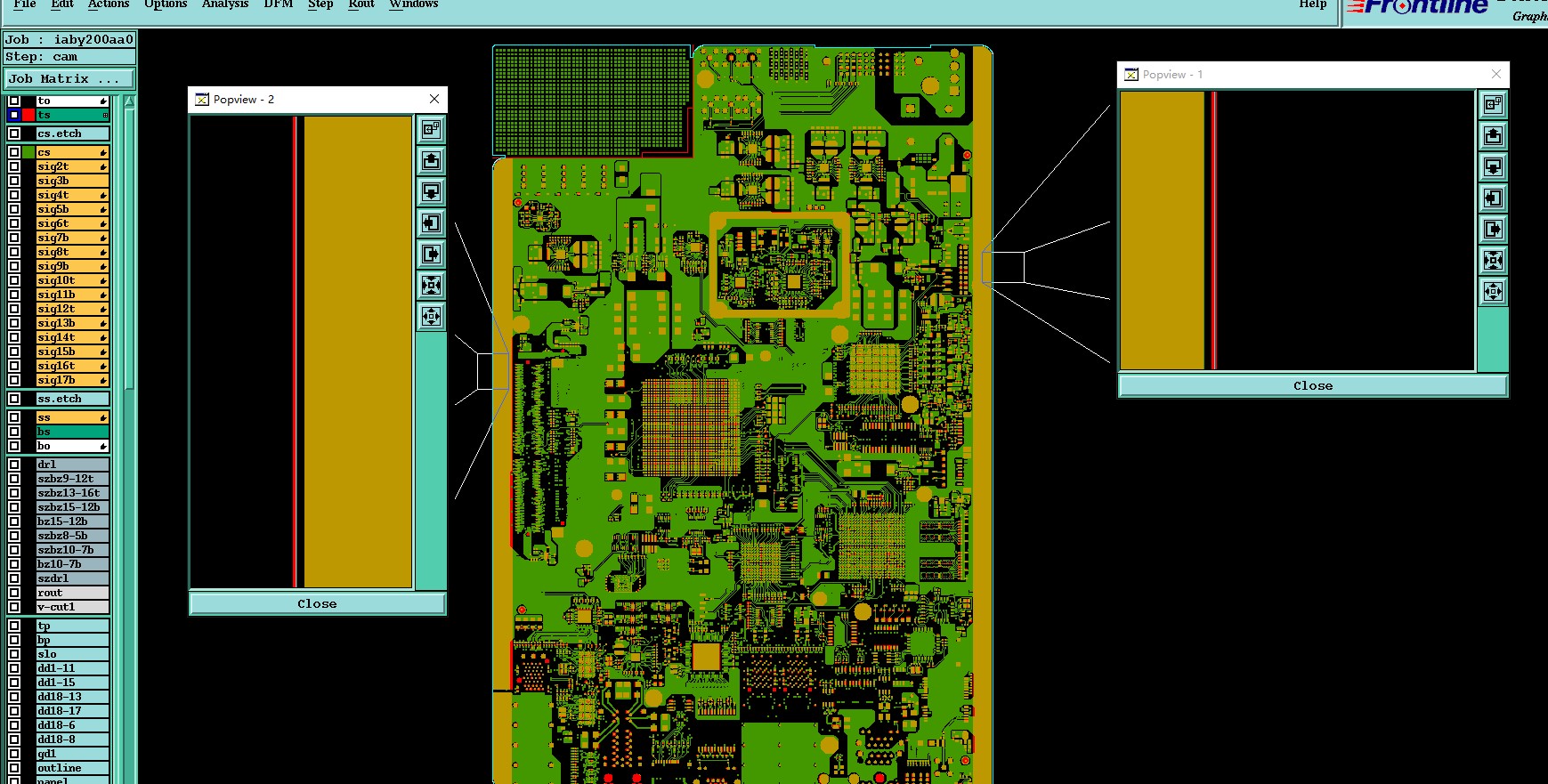Click the grid marker on the ts layer
Image resolution: width=1548 pixels, height=784 pixels.
coord(105,115)
